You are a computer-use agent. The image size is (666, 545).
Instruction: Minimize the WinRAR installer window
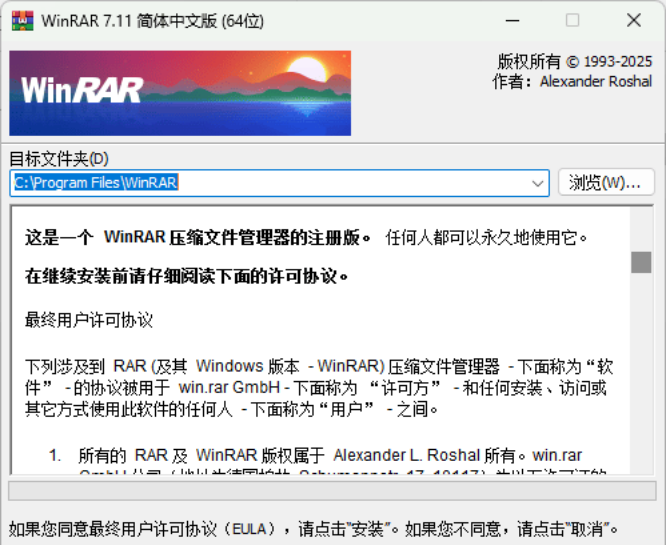[512, 20]
